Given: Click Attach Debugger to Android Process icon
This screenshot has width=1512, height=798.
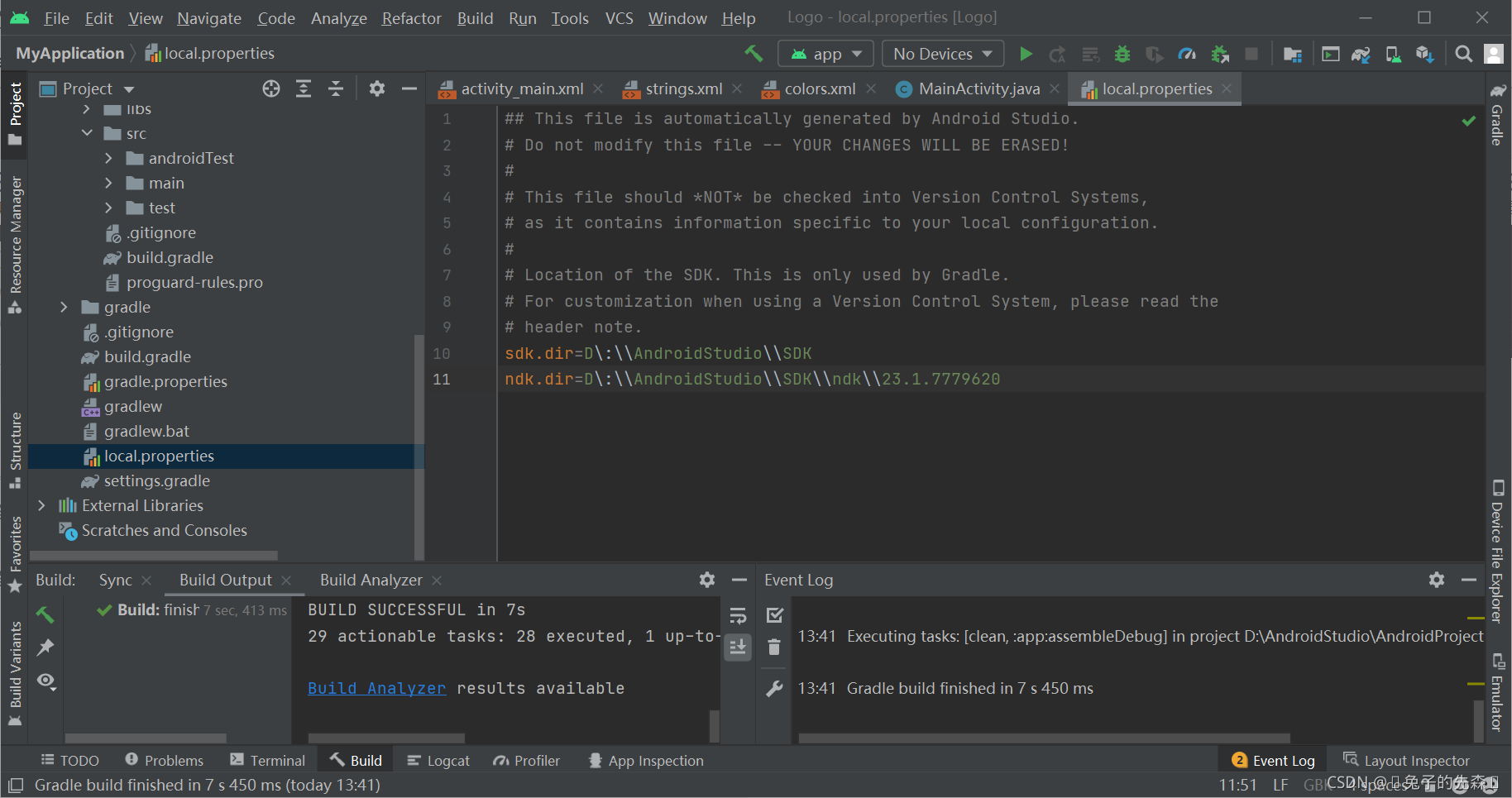Looking at the screenshot, I should point(1220,54).
